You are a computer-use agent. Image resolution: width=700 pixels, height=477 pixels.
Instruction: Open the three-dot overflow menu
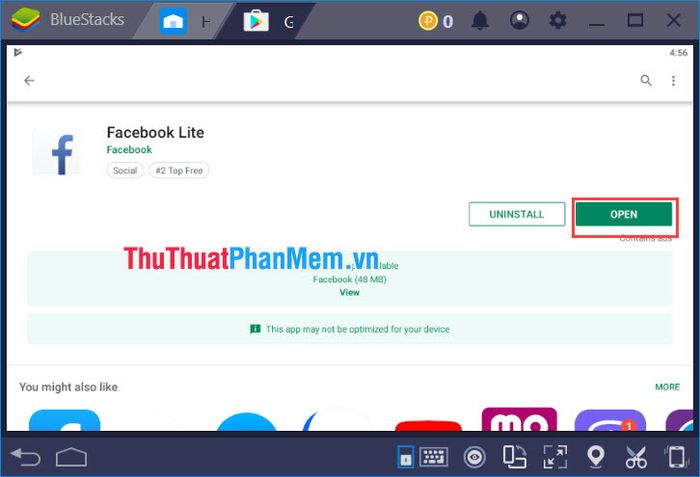pos(673,80)
